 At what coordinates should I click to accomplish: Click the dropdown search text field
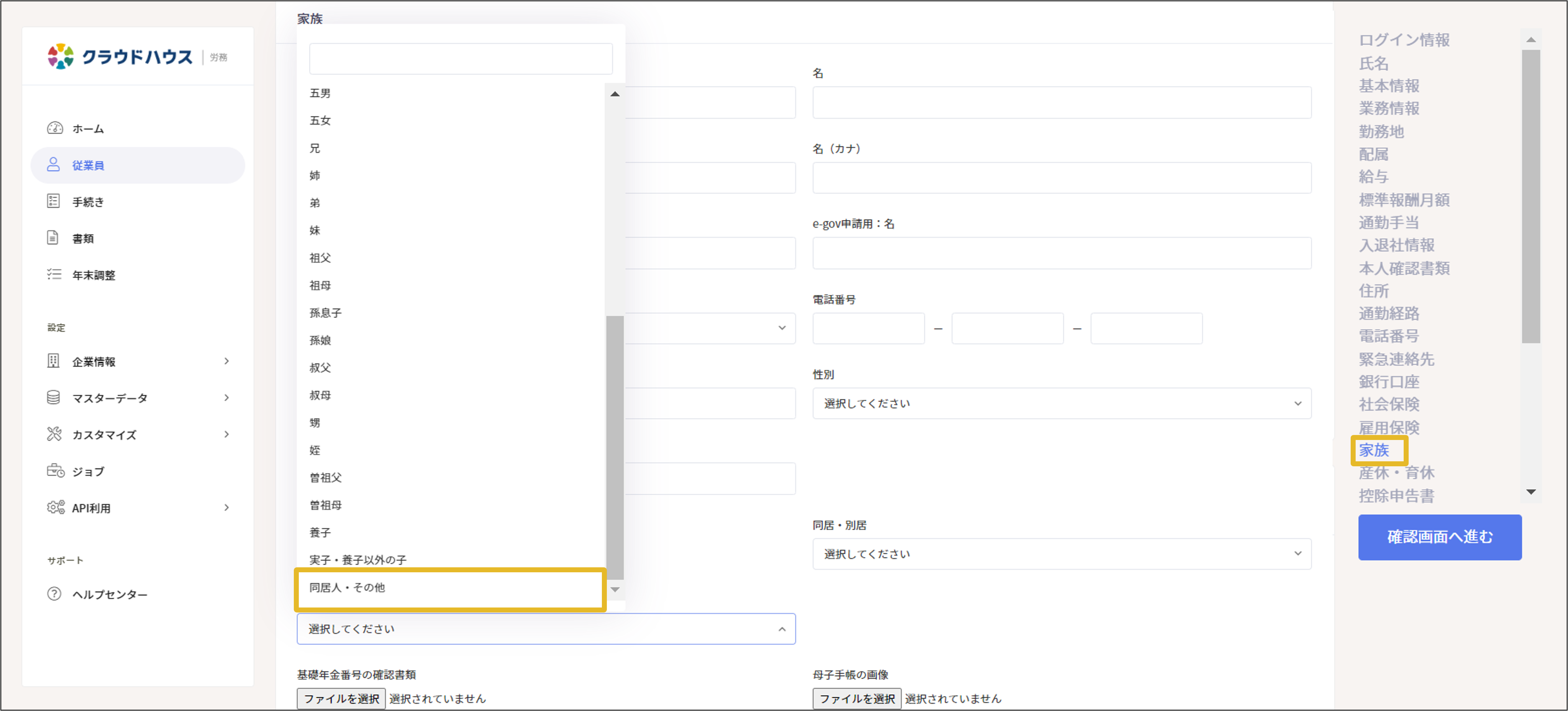[x=460, y=59]
